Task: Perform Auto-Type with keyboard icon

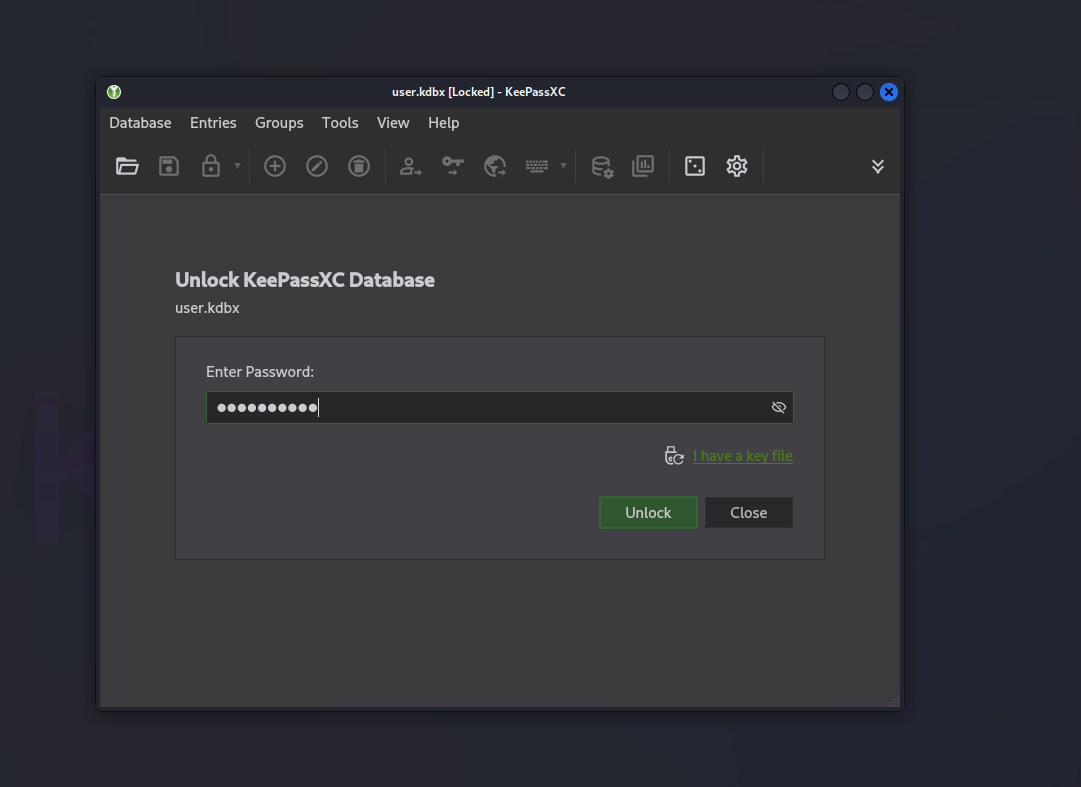Action: tap(537, 166)
